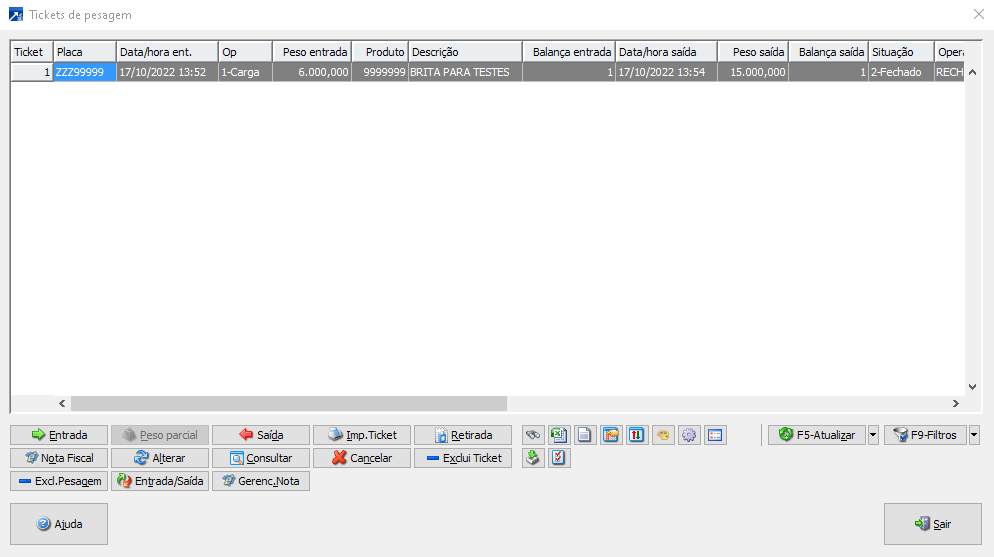Click the horizontal scrollbar thumb
This screenshot has width=994, height=557.
coord(289,404)
